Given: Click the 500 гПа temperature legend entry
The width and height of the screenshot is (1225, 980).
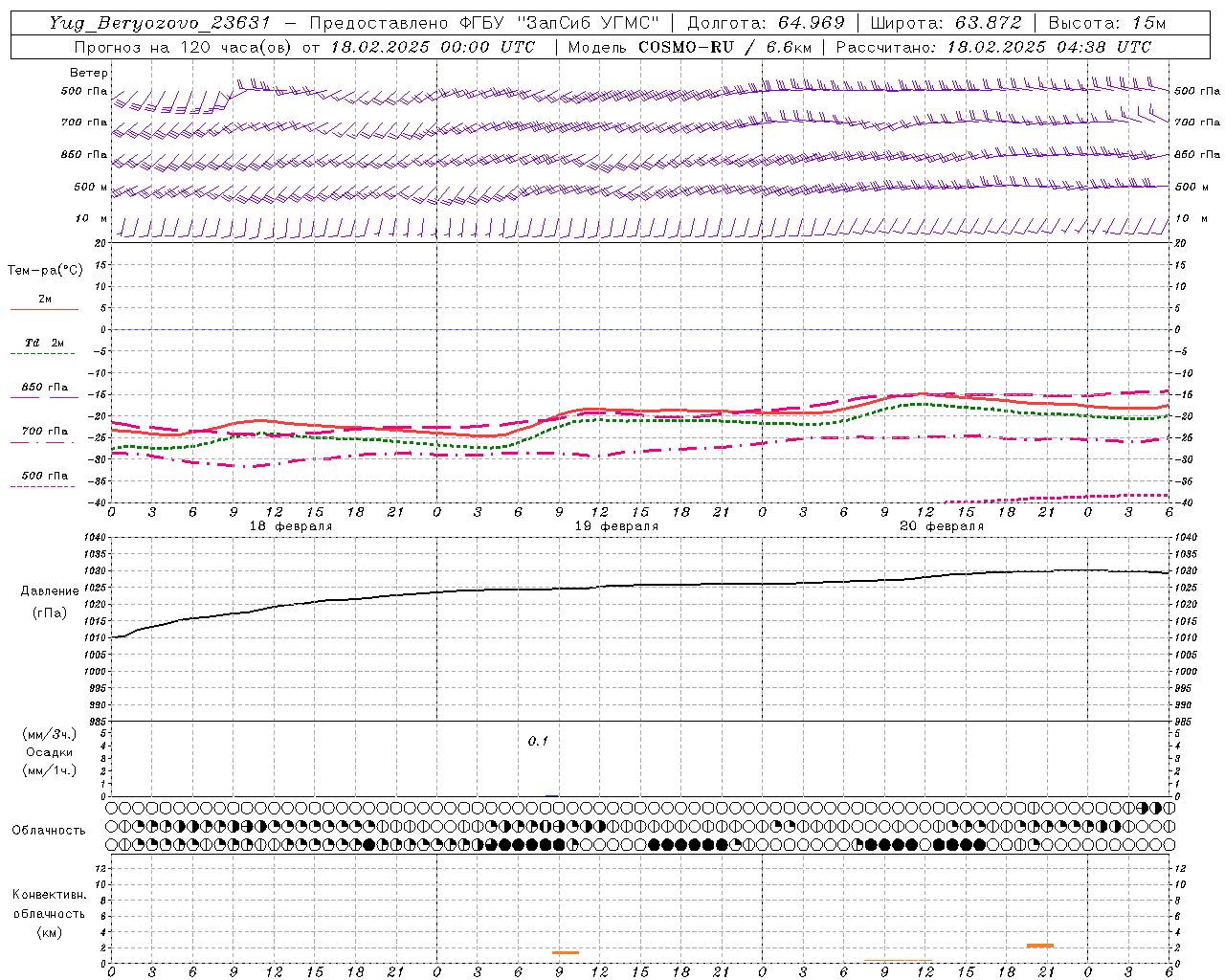Looking at the screenshot, I should pos(45,476).
